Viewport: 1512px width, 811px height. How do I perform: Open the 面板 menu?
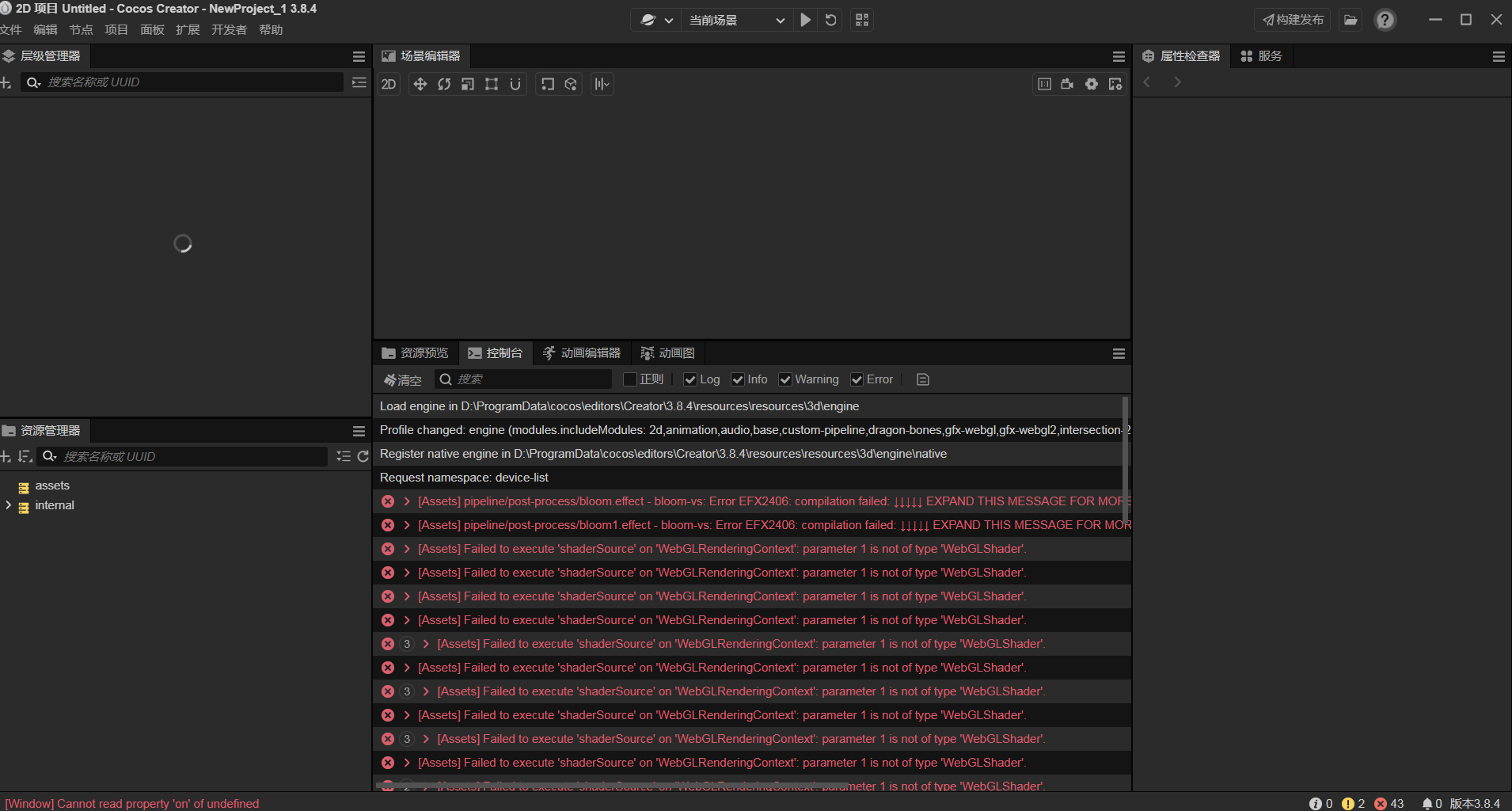152,30
